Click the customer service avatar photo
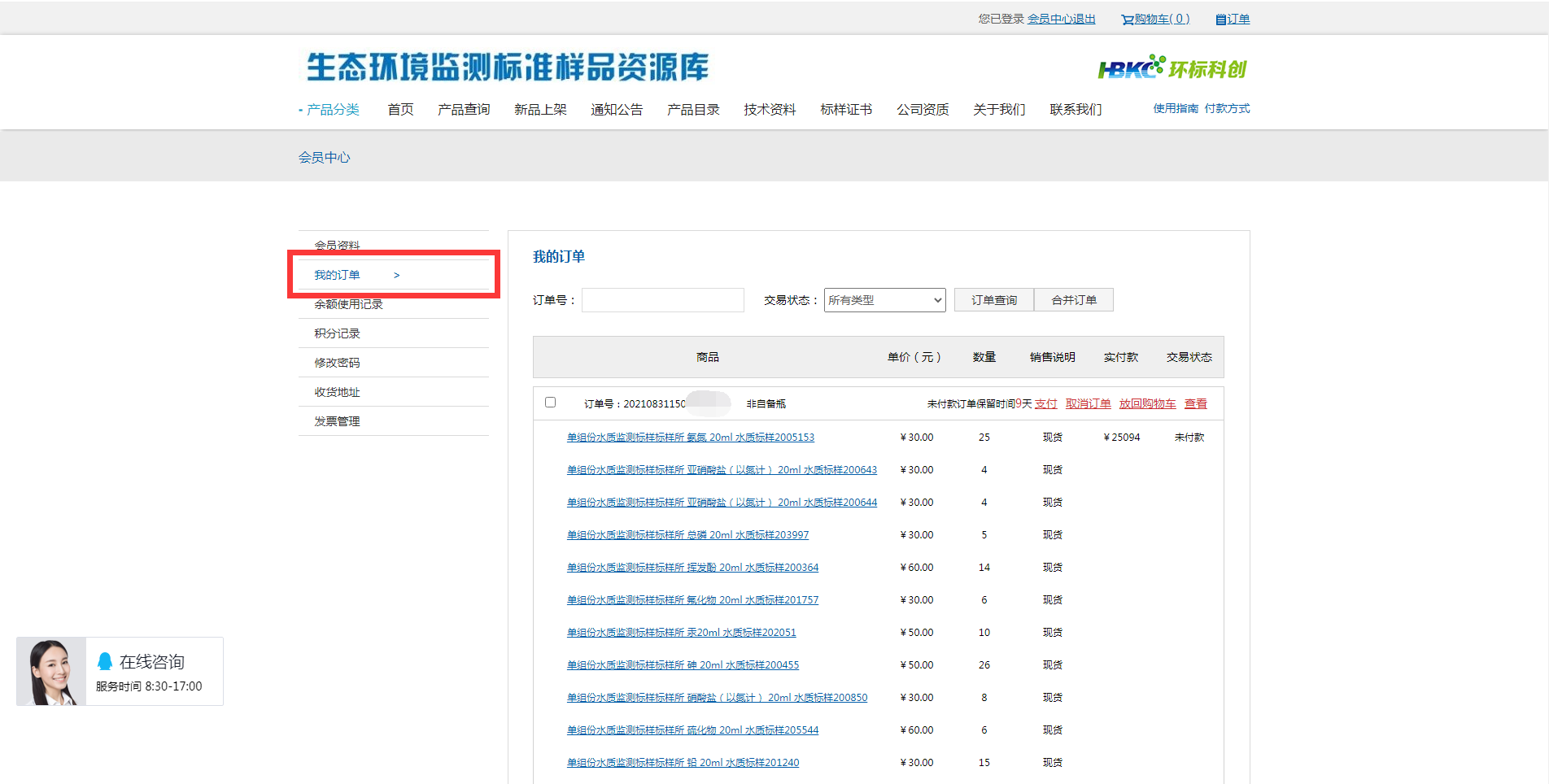This screenshot has height=784, width=1549. pos(51,671)
